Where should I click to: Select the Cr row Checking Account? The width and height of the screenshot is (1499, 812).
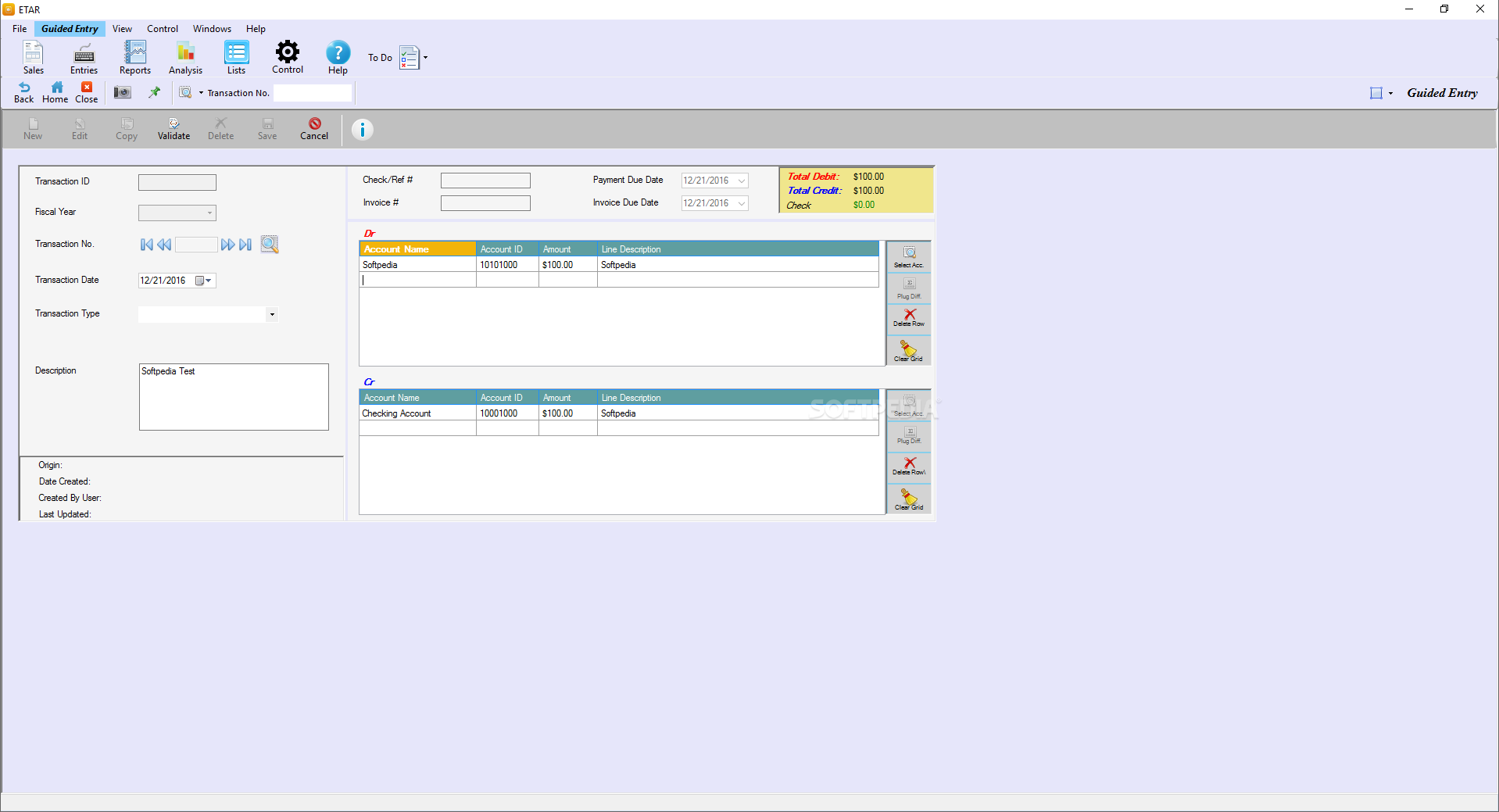point(619,413)
